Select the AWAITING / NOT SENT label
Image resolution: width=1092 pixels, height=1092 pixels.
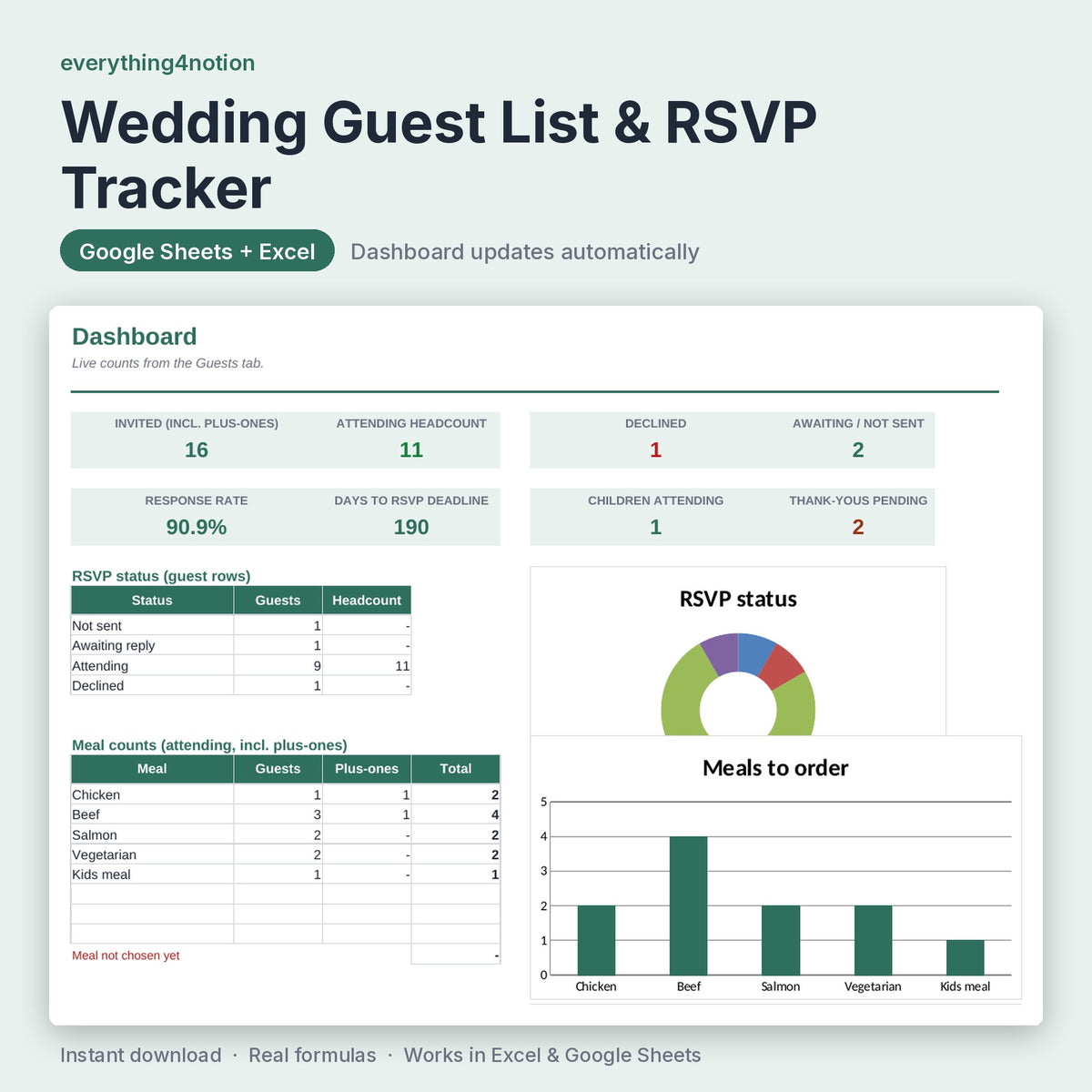pos(858,423)
